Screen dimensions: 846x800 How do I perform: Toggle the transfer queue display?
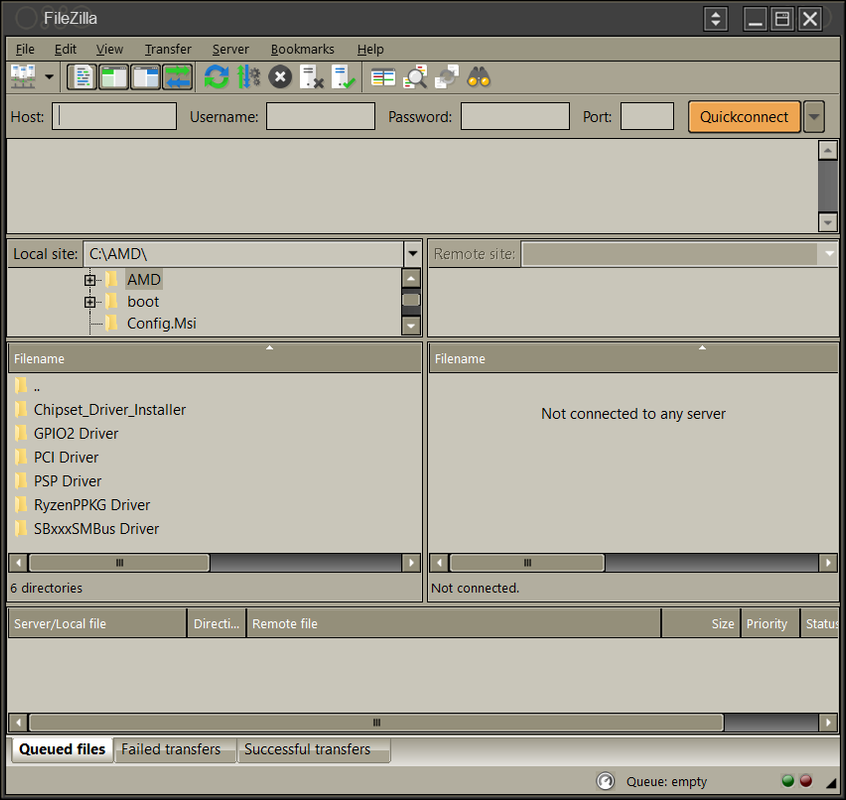[x=178, y=77]
